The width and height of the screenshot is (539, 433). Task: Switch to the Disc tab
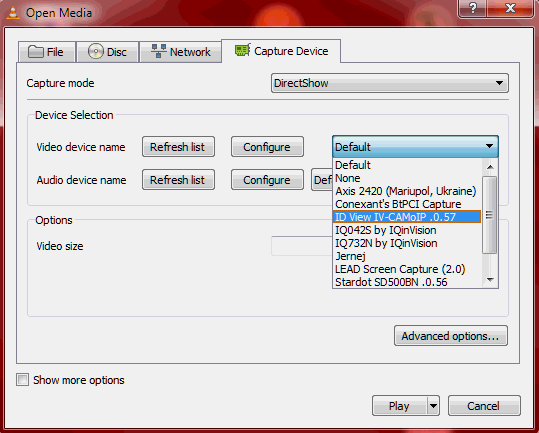tap(108, 52)
